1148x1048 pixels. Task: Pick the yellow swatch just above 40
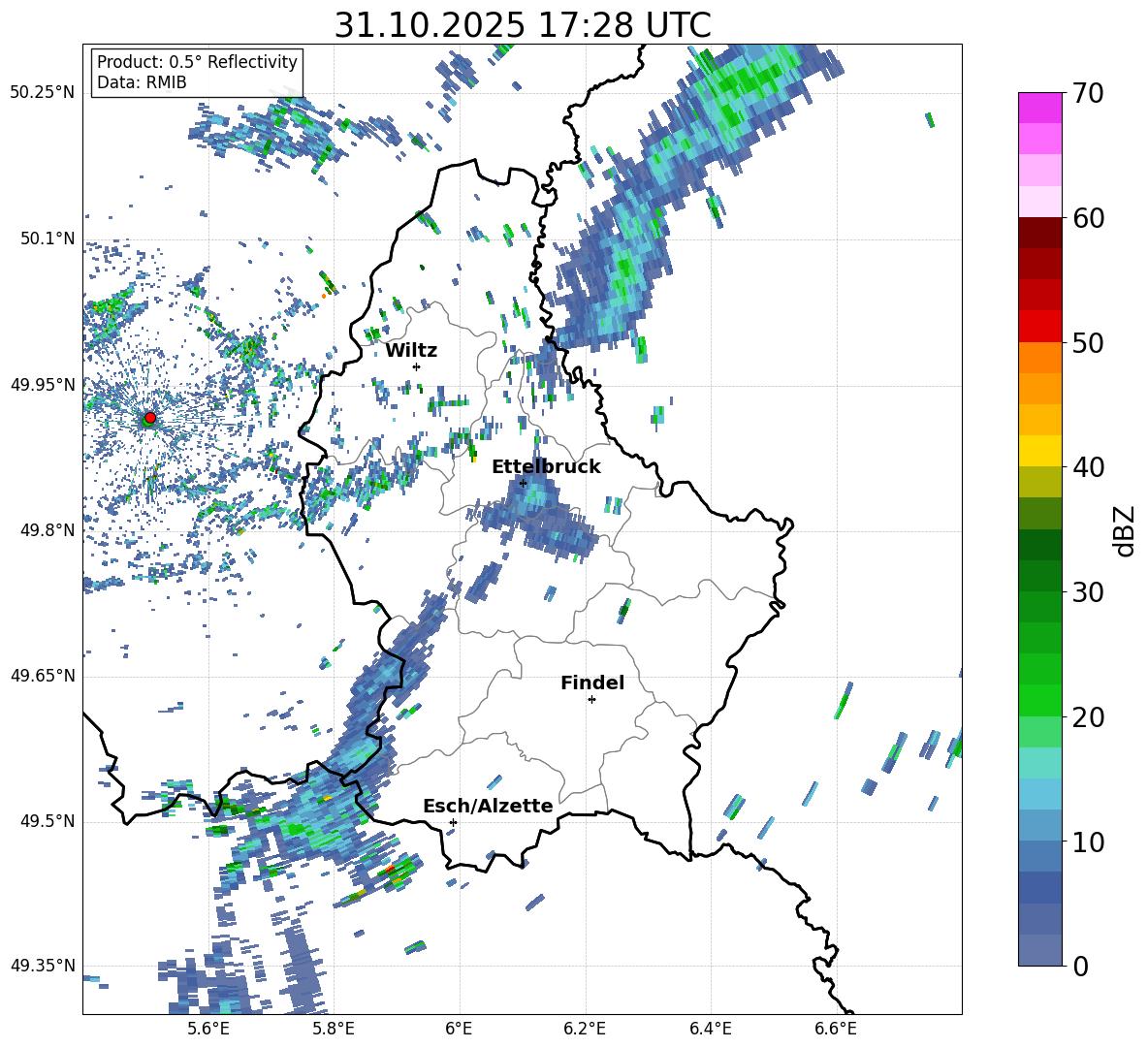[x=1040, y=451]
